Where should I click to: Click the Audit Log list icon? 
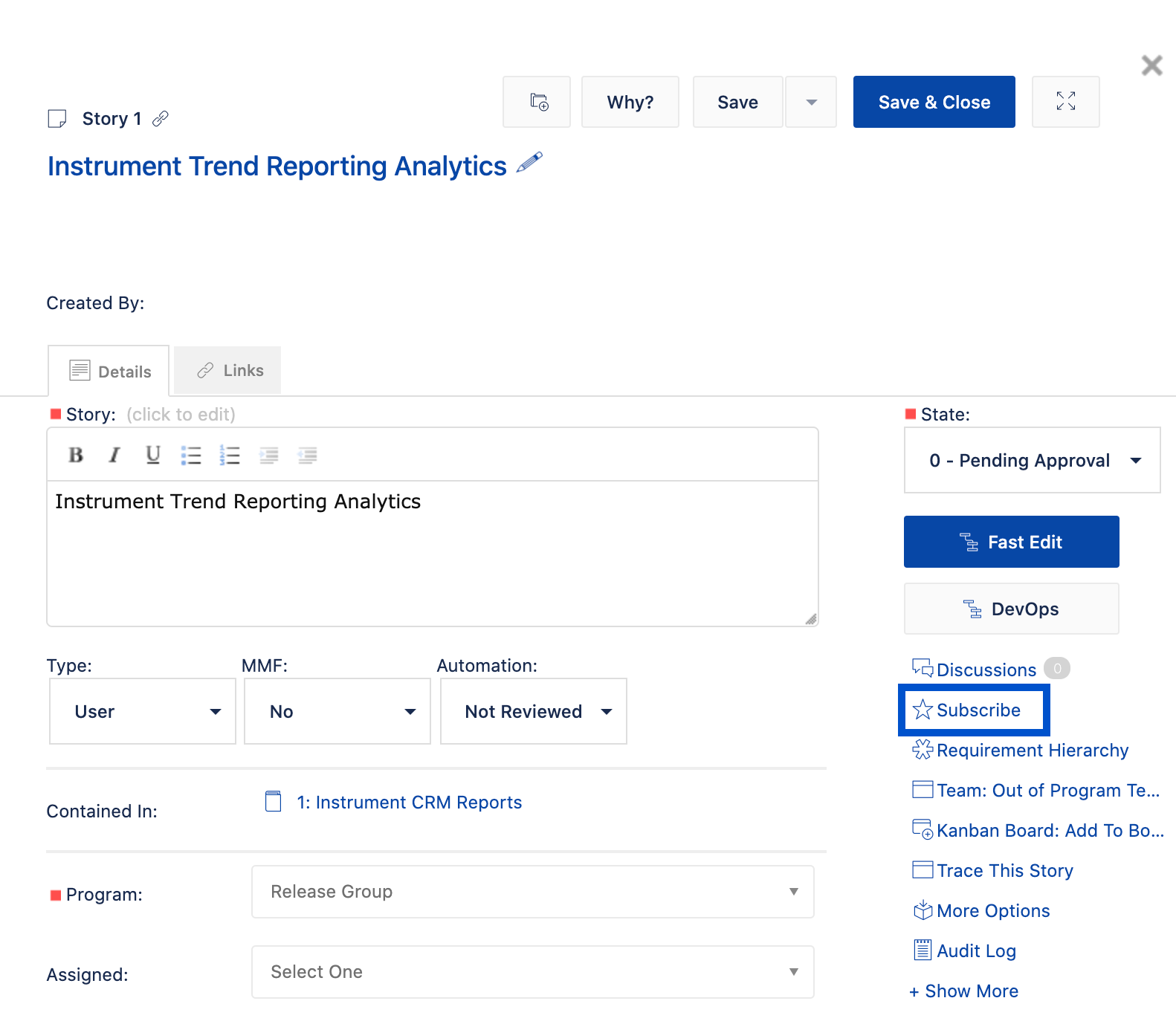click(923, 950)
